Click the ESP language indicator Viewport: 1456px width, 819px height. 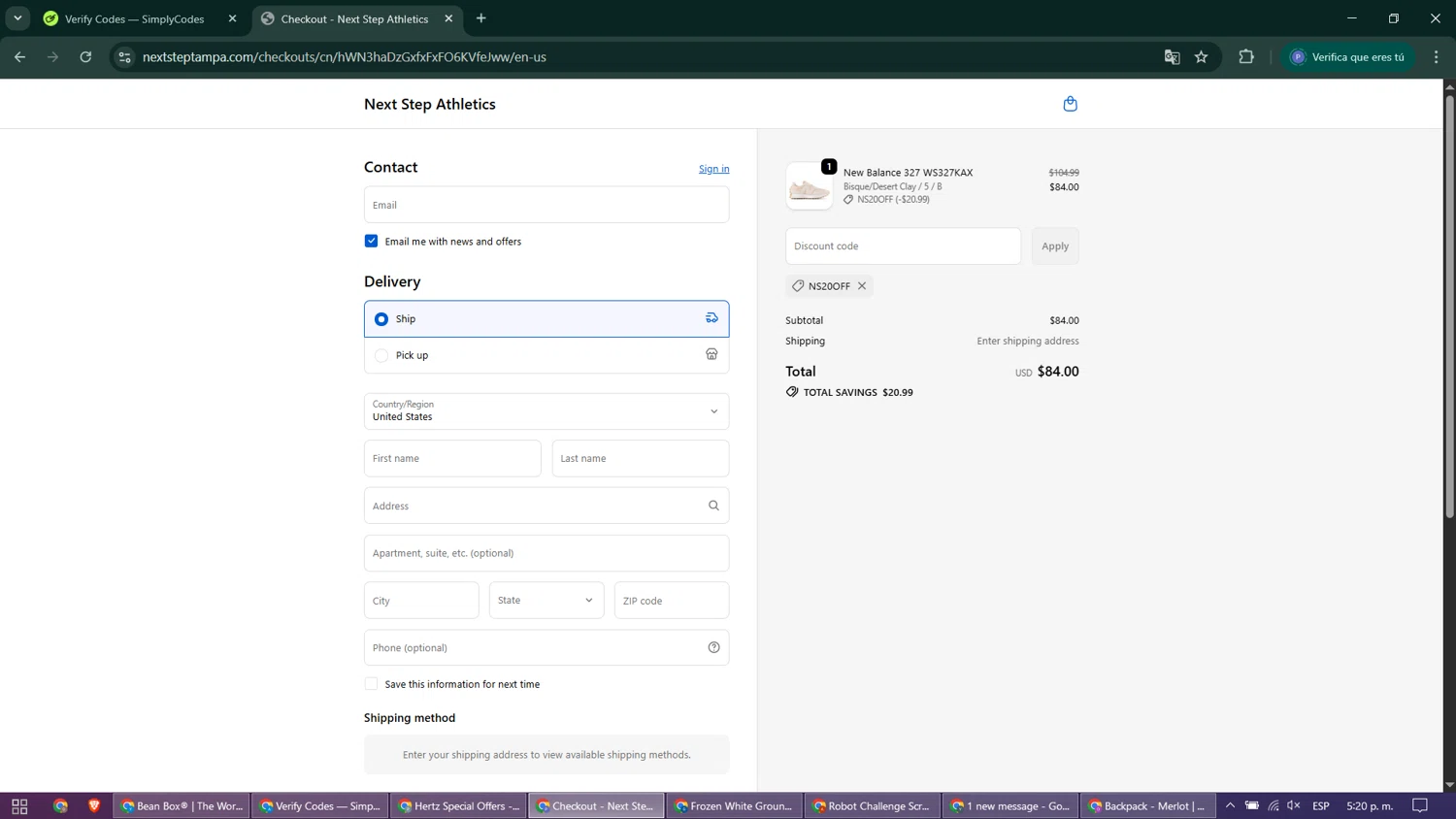pyautogui.click(x=1321, y=806)
